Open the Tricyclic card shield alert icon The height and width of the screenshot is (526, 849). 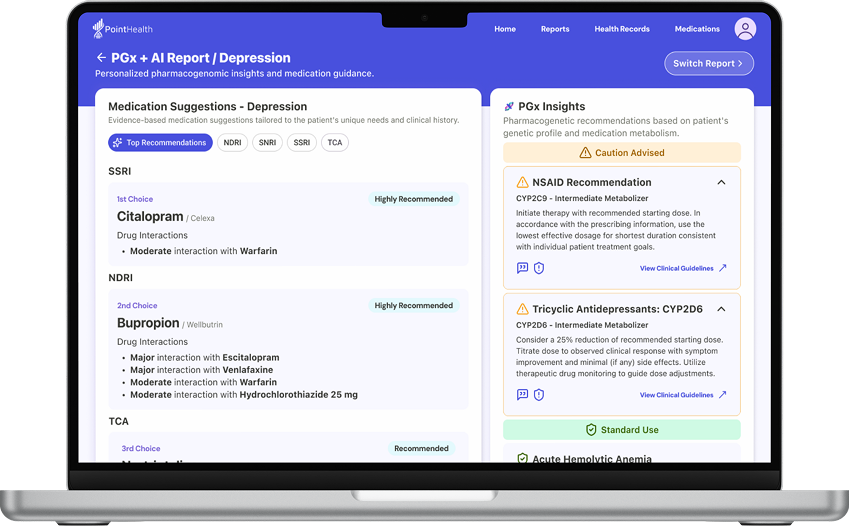click(x=539, y=394)
